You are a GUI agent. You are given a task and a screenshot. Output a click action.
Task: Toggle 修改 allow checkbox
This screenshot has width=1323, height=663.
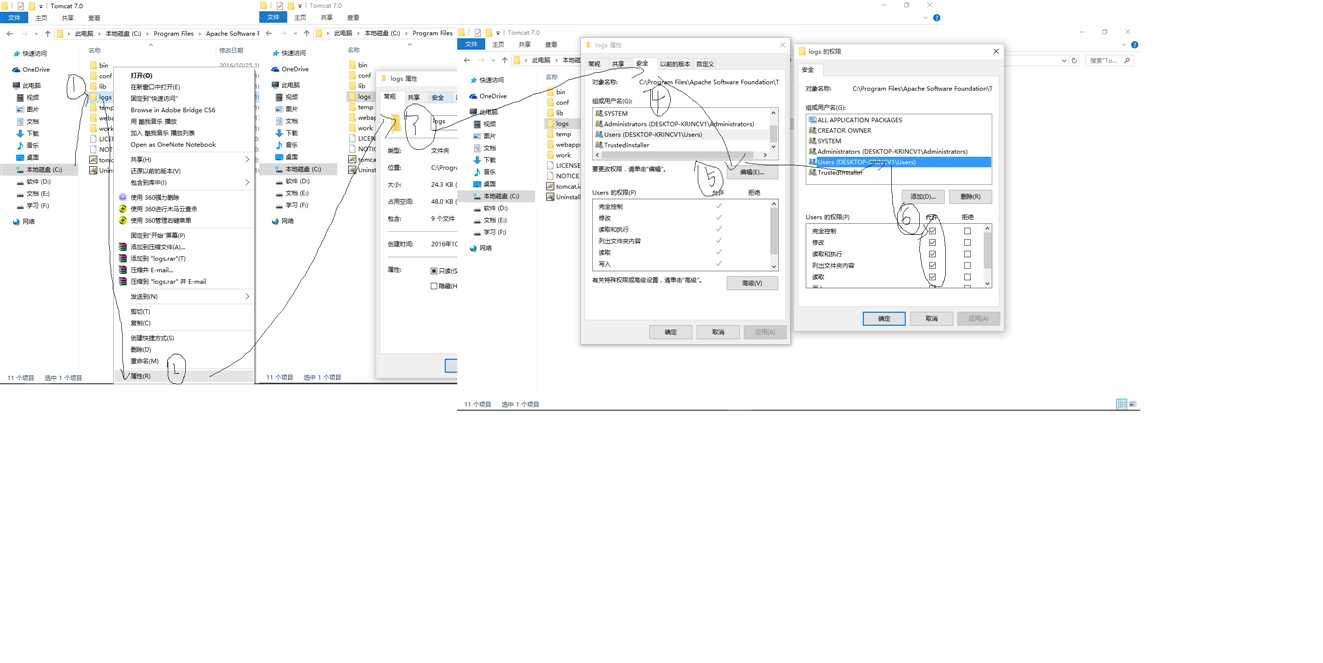point(932,242)
